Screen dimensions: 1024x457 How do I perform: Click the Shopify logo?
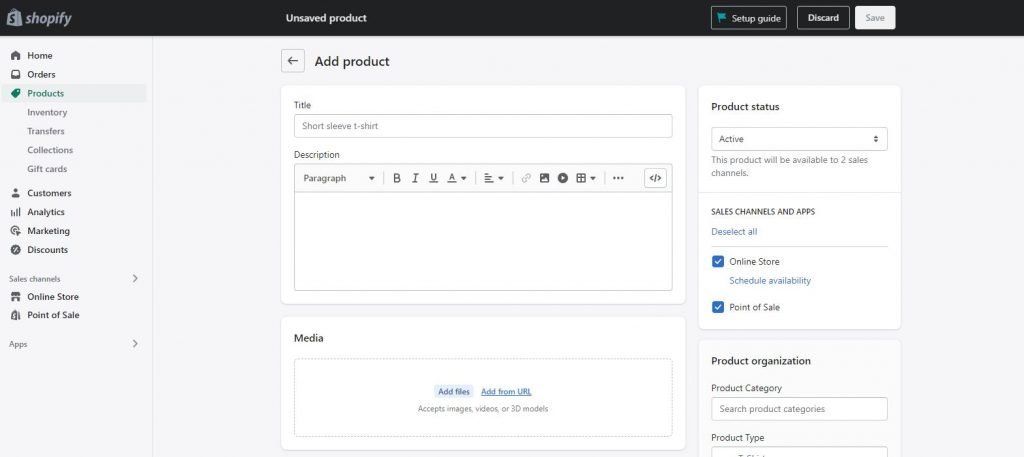(x=39, y=18)
